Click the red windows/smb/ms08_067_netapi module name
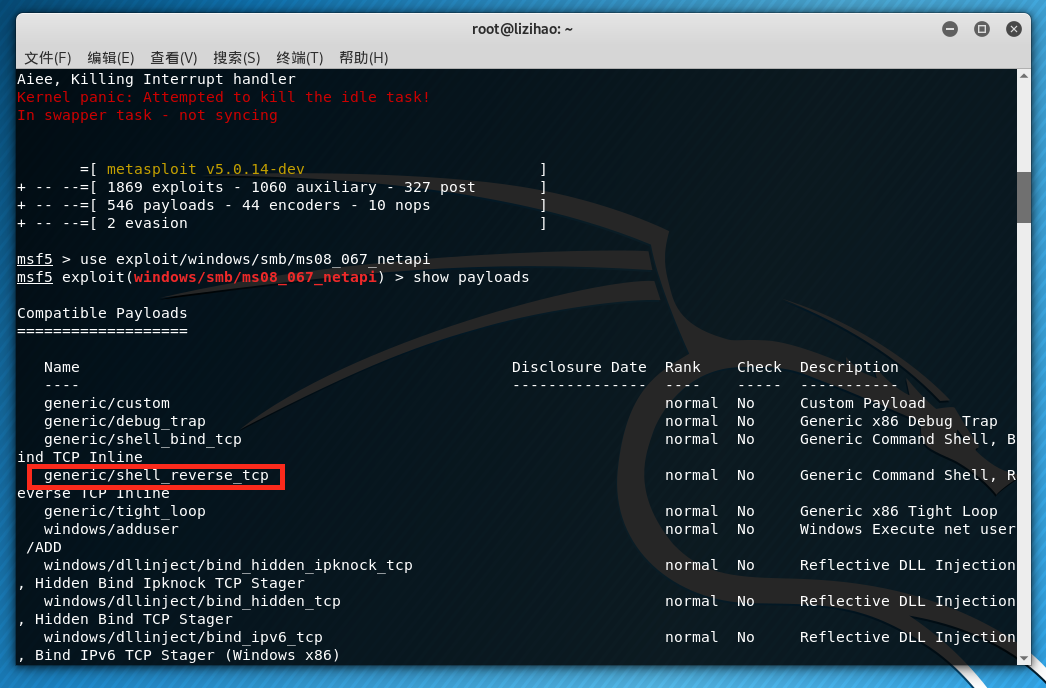Image resolution: width=1046 pixels, height=688 pixels. click(255, 277)
